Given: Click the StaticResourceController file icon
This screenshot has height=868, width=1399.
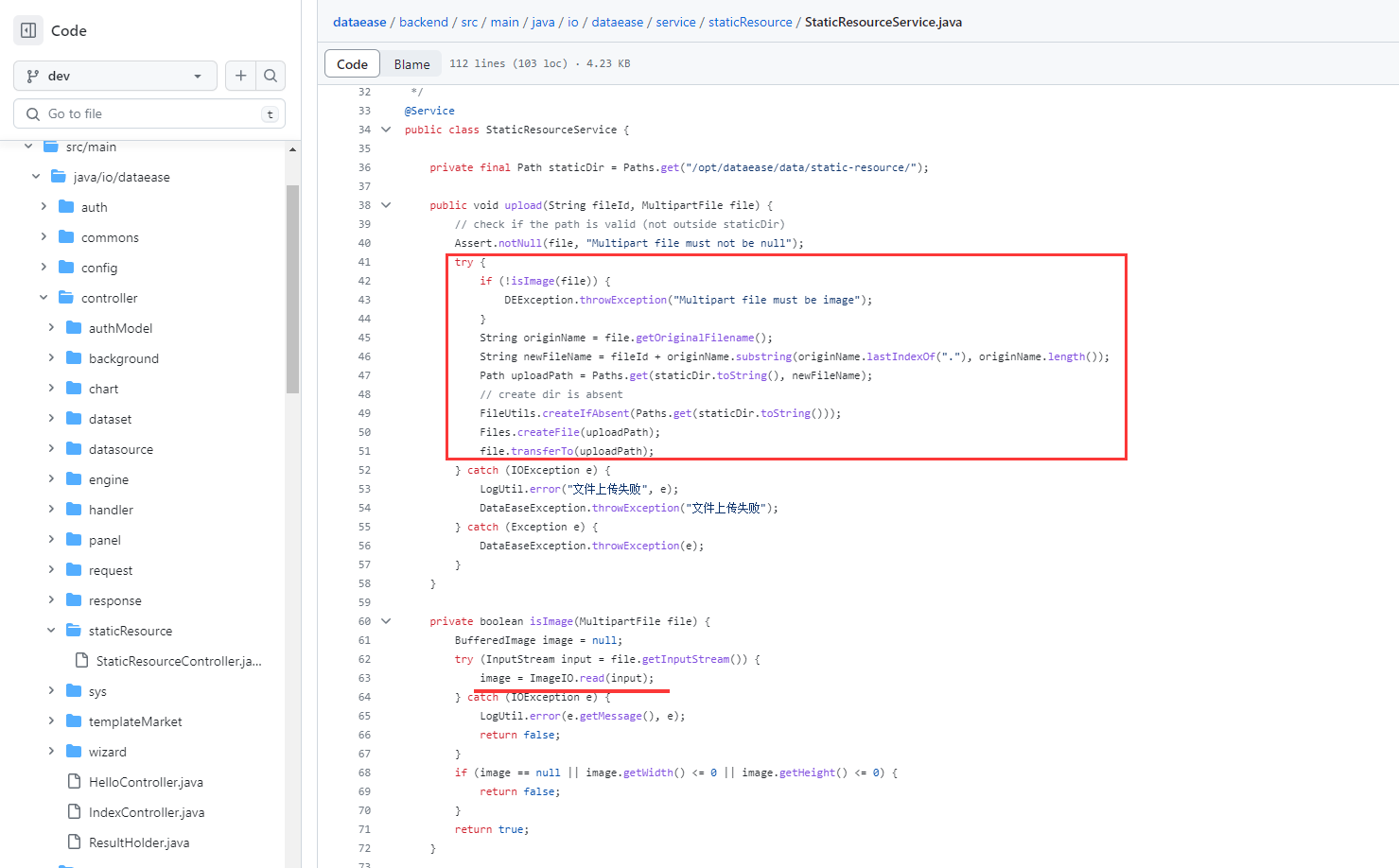Looking at the screenshot, I should [81, 661].
